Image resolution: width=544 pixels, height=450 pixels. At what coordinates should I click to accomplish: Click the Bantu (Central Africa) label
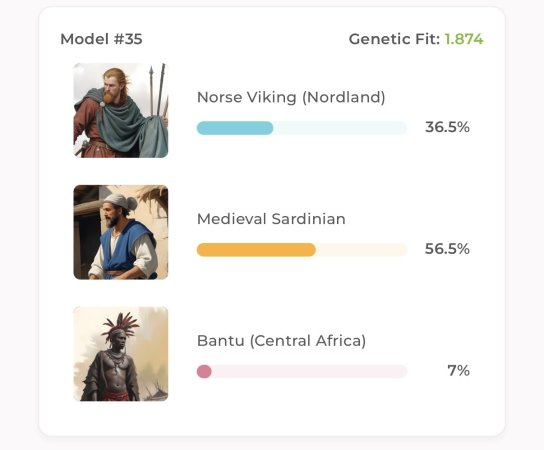tap(281, 341)
